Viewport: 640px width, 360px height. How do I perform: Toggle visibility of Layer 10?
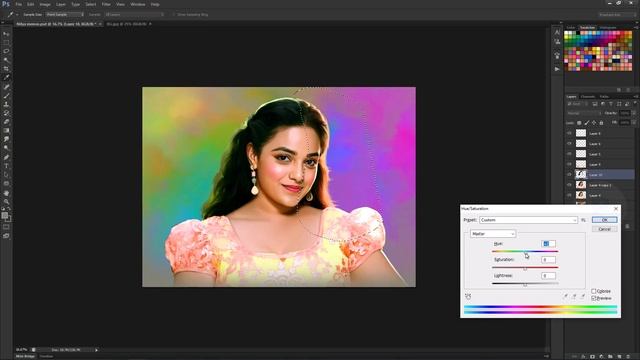(x=569, y=175)
